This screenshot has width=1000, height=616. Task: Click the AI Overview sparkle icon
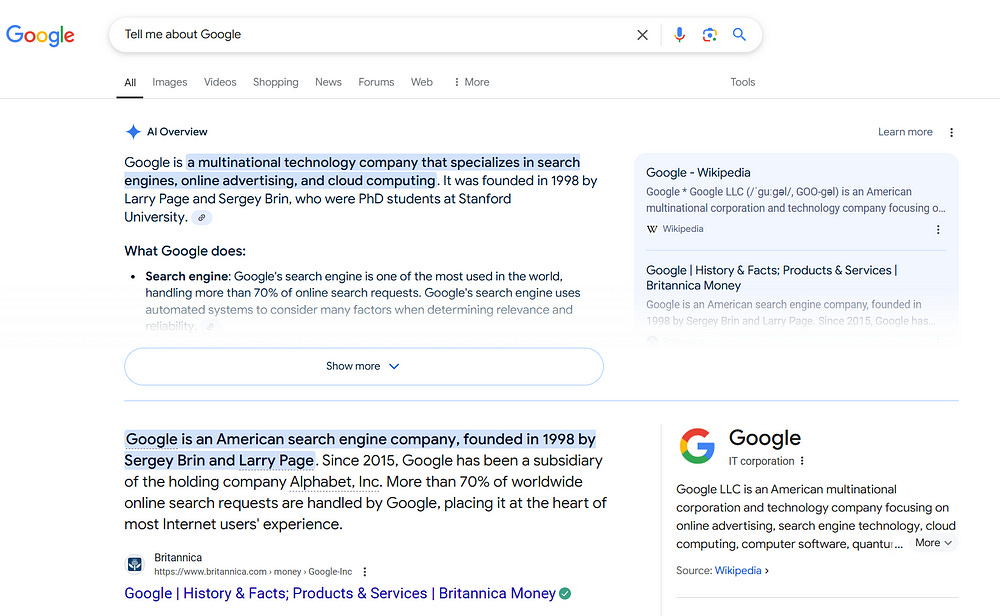133,132
